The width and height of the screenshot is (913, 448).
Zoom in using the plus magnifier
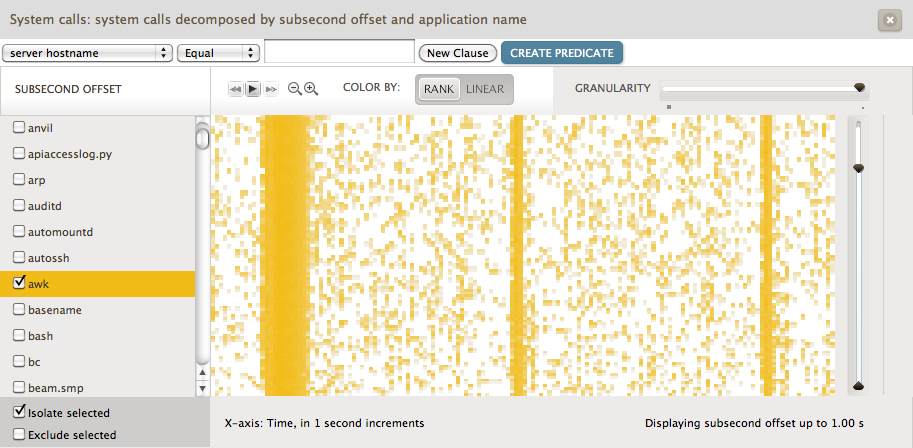click(x=311, y=89)
